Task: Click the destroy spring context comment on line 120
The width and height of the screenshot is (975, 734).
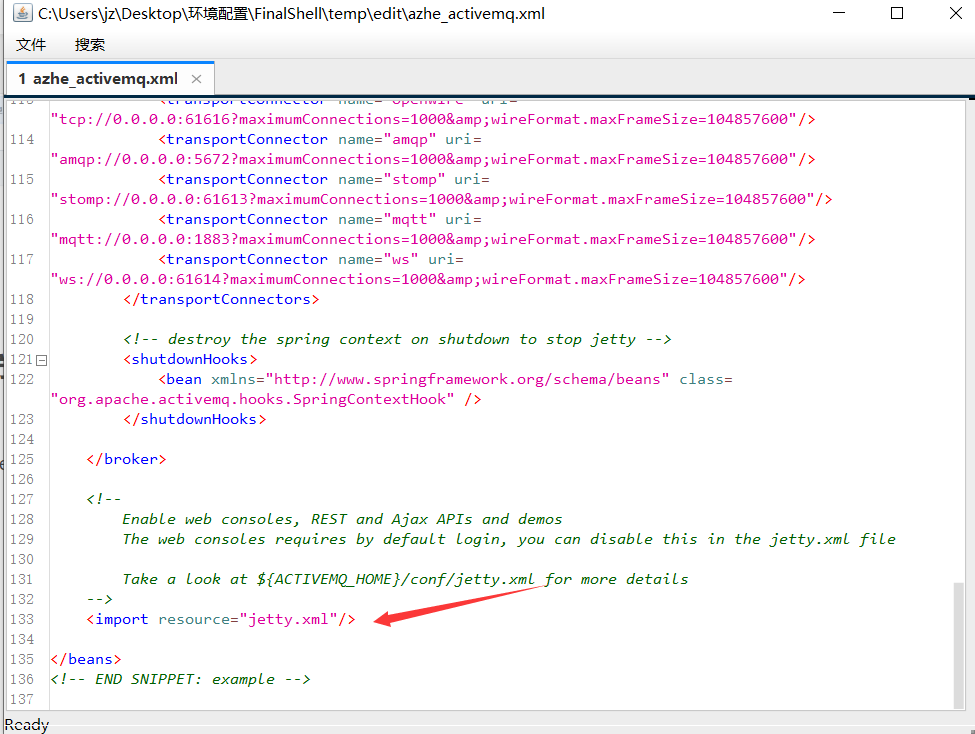Action: pyautogui.click(x=380, y=339)
